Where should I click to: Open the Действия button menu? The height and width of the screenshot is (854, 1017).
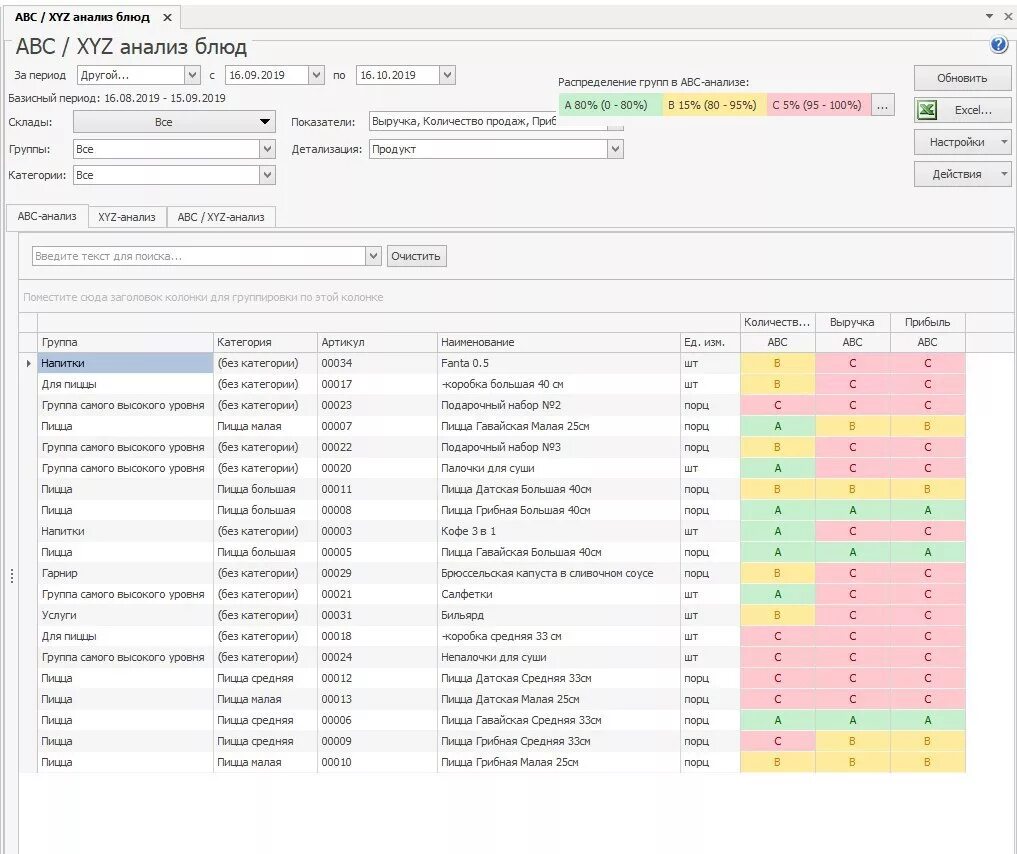963,174
